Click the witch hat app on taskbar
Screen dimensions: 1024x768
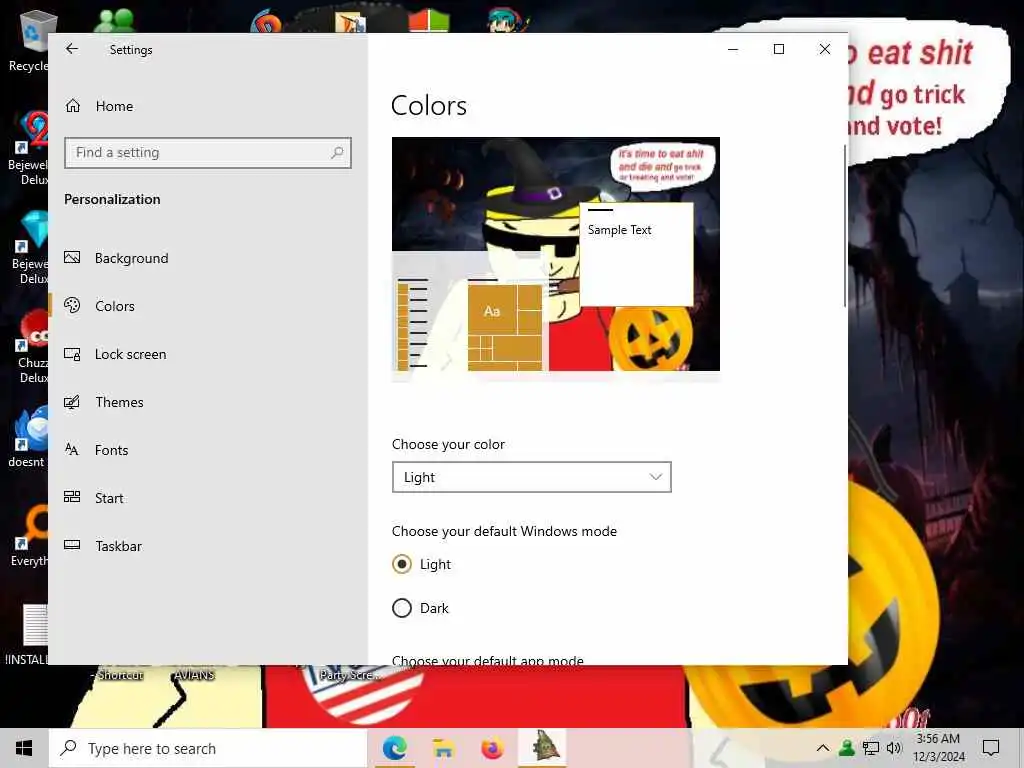(543, 747)
